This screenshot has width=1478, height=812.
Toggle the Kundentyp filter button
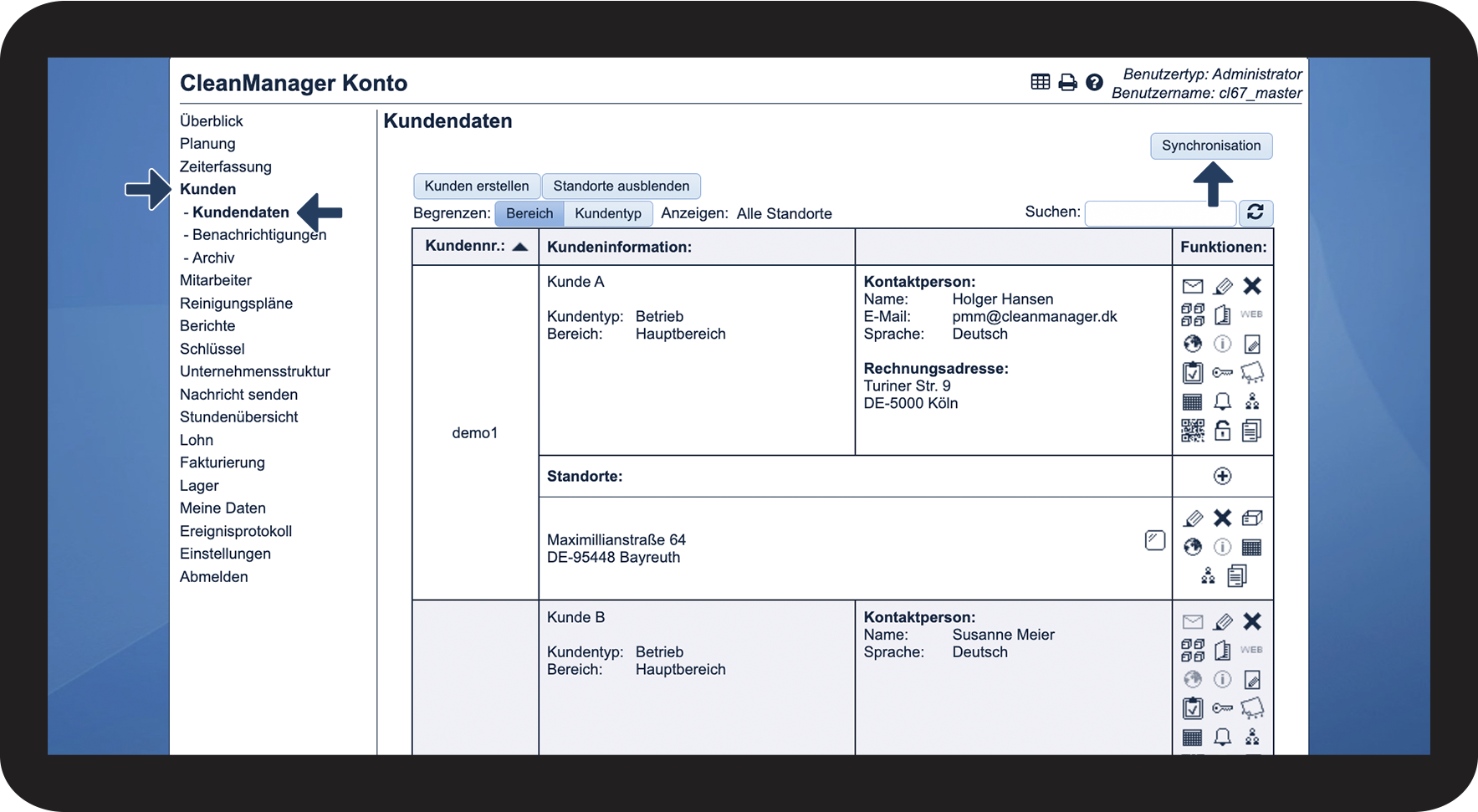[x=608, y=213]
